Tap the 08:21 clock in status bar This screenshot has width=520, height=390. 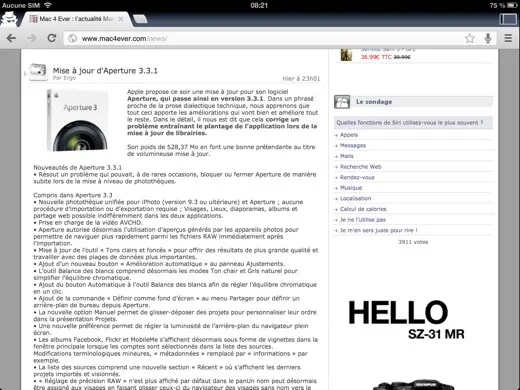coord(259,5)
